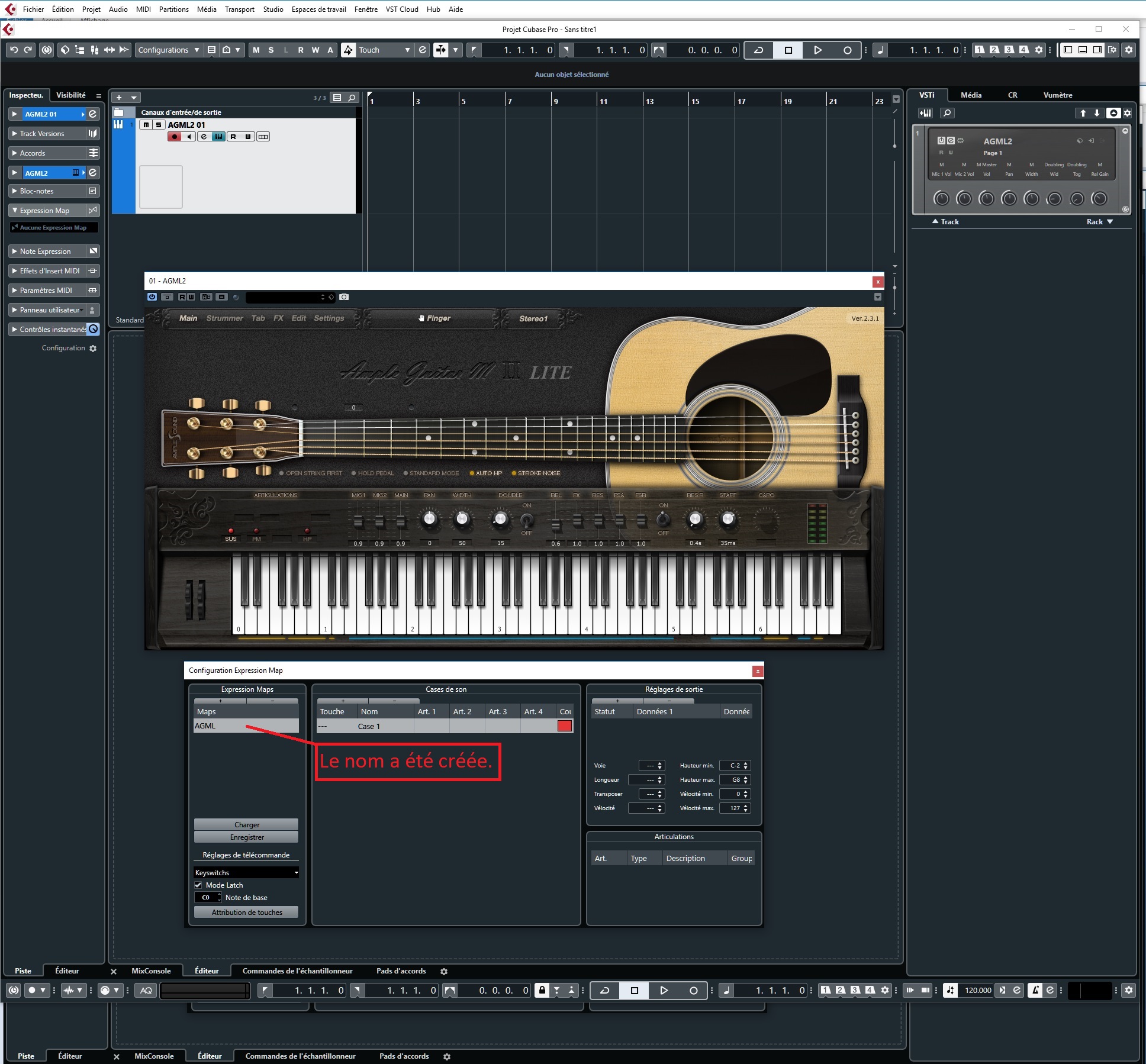Screen dimensions: 1146x1064
Task: Toggle the plugin power bypass button
Action: tap(152, 297)
